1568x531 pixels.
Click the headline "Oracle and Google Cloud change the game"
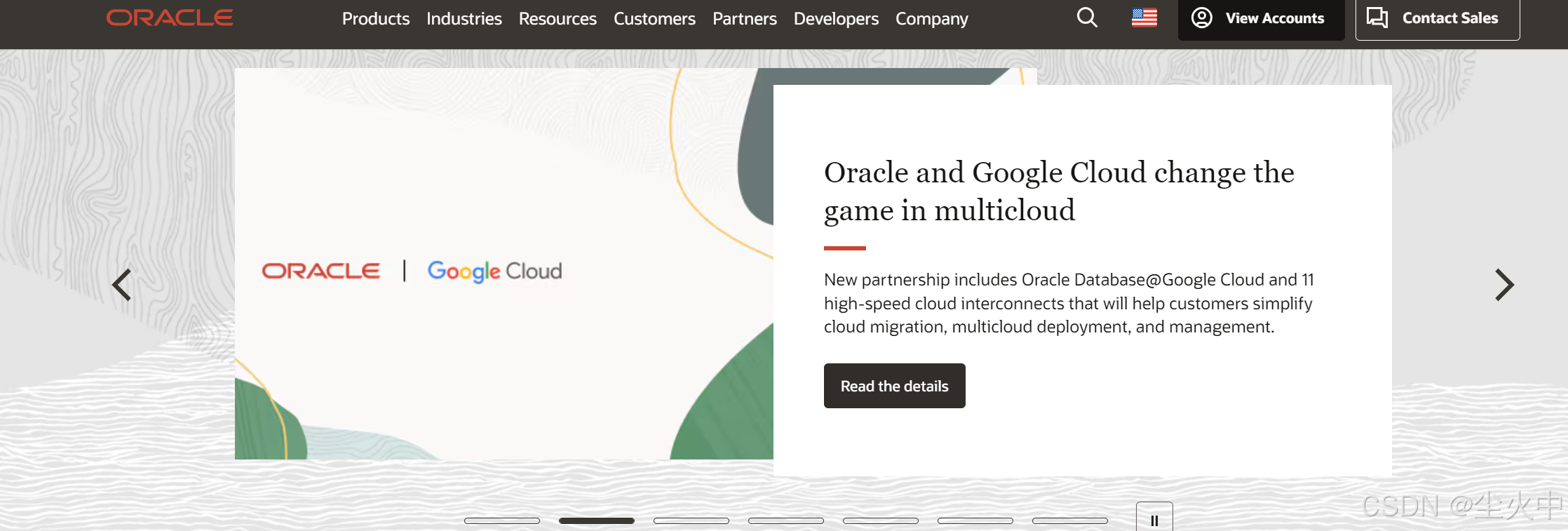pyautogui.click(x=1059, y=191)
